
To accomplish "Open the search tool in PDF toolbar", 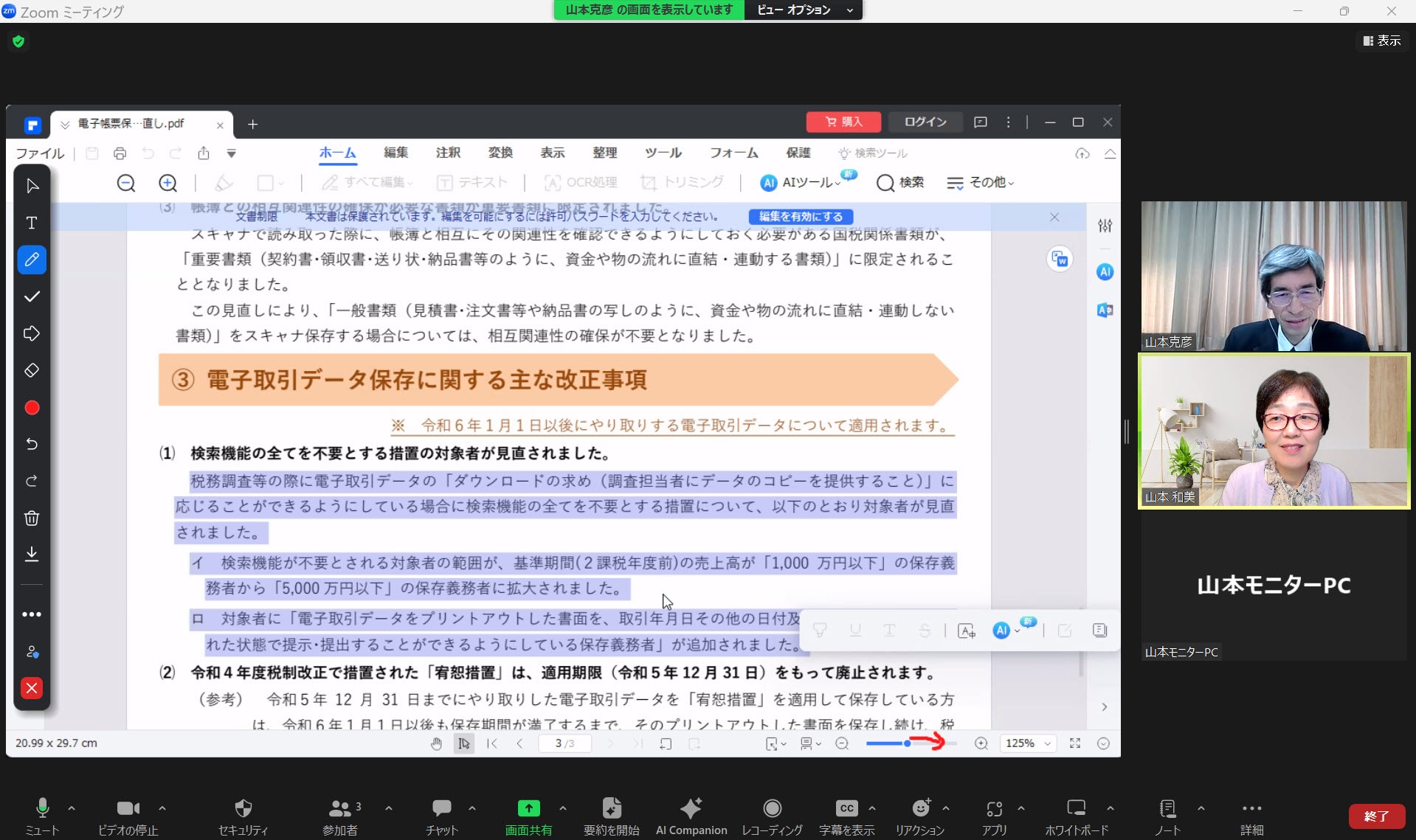I will 899,183.
